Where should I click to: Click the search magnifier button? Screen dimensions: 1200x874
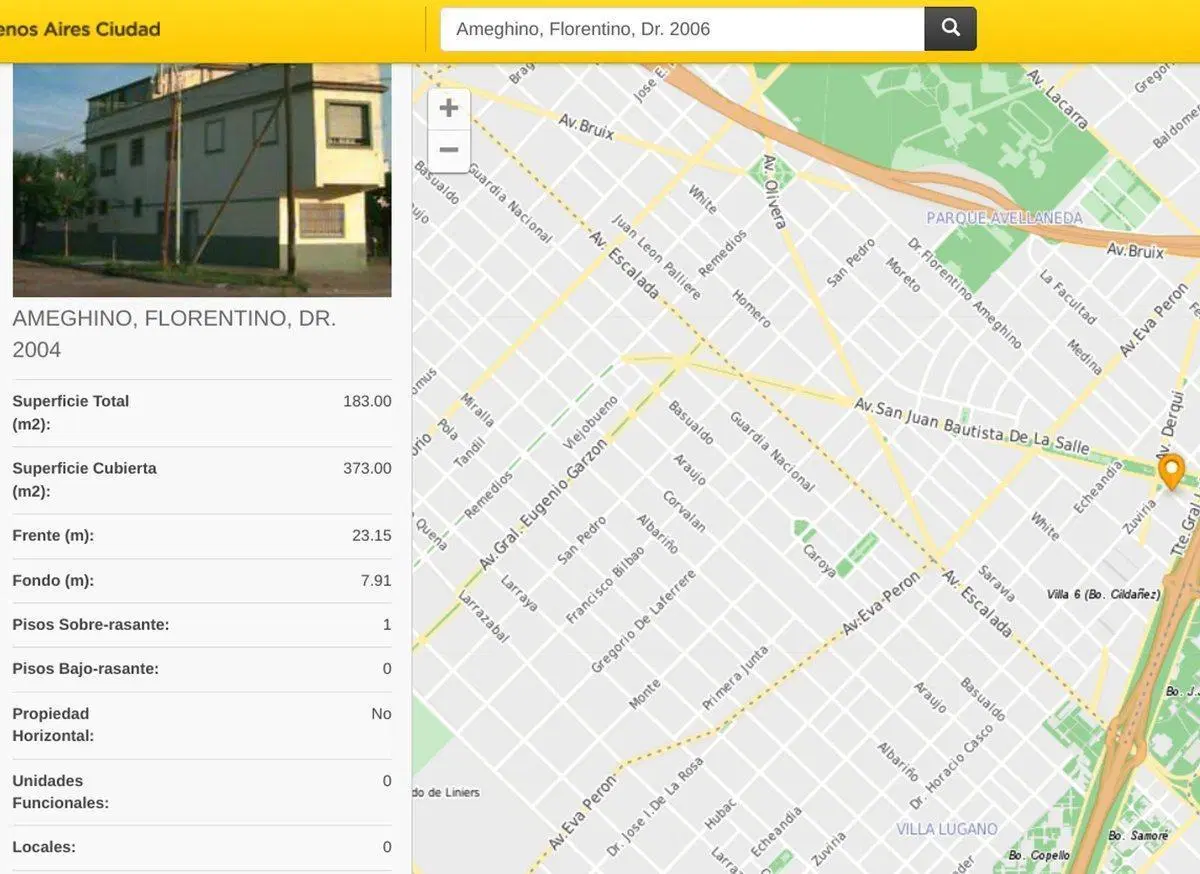(x=950, y=29)
